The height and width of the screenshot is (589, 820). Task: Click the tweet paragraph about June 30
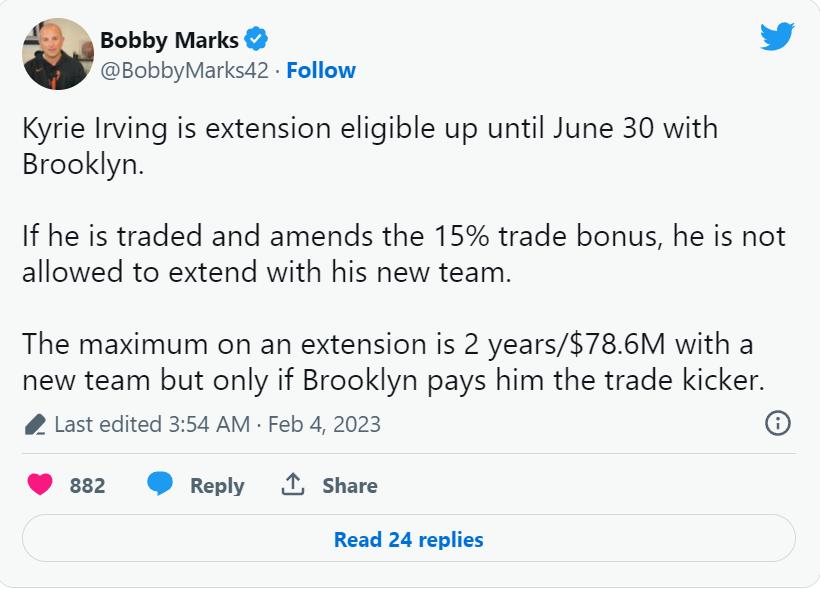(370, 146)
